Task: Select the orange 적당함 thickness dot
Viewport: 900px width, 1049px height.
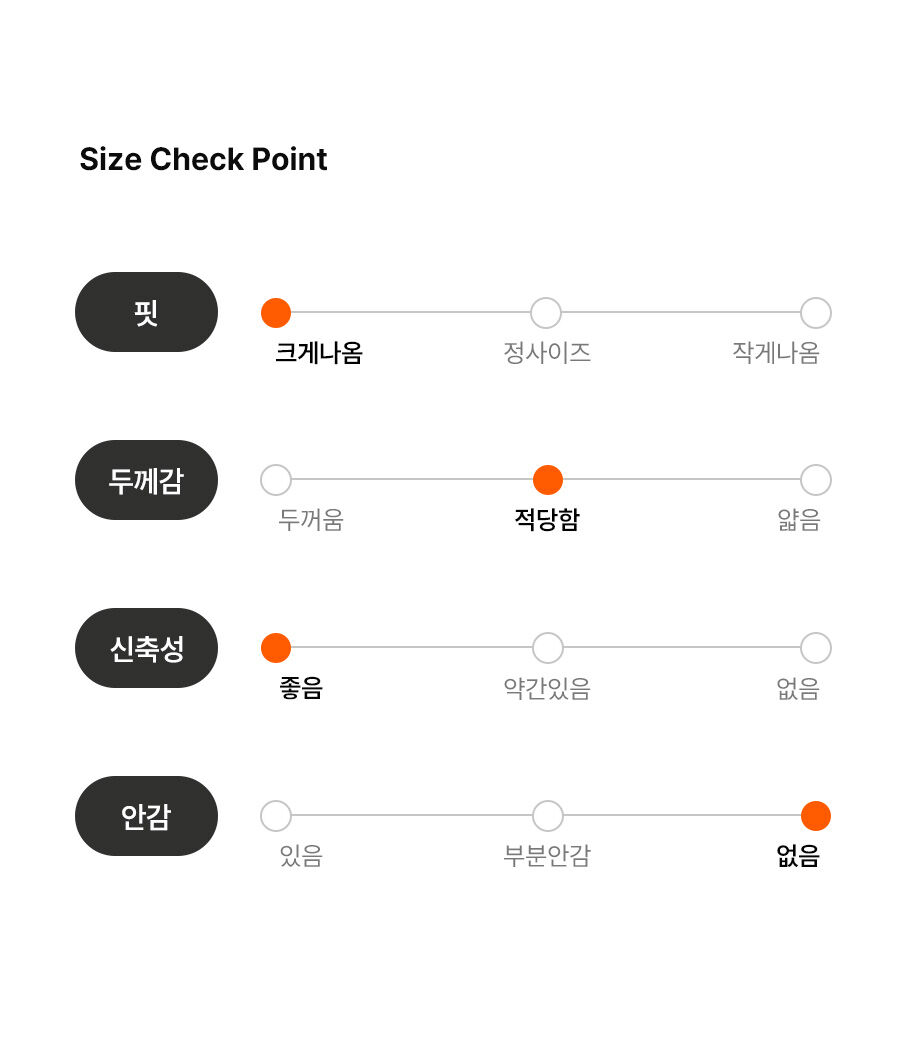Action: 548,480
